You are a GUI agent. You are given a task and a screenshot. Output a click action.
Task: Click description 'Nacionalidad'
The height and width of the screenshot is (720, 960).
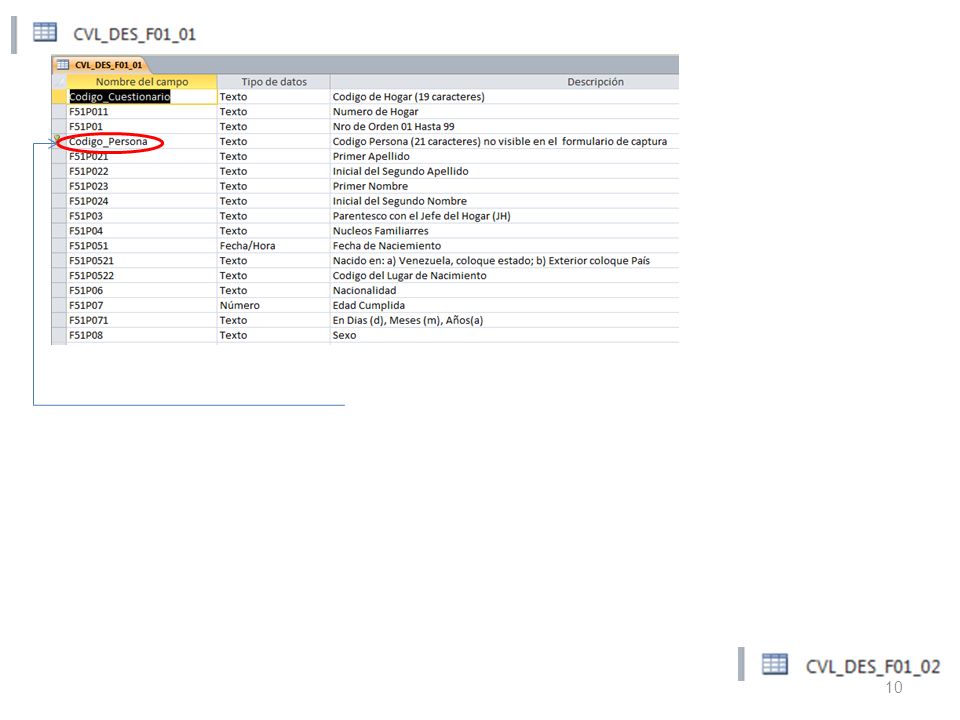pos(364,290)
